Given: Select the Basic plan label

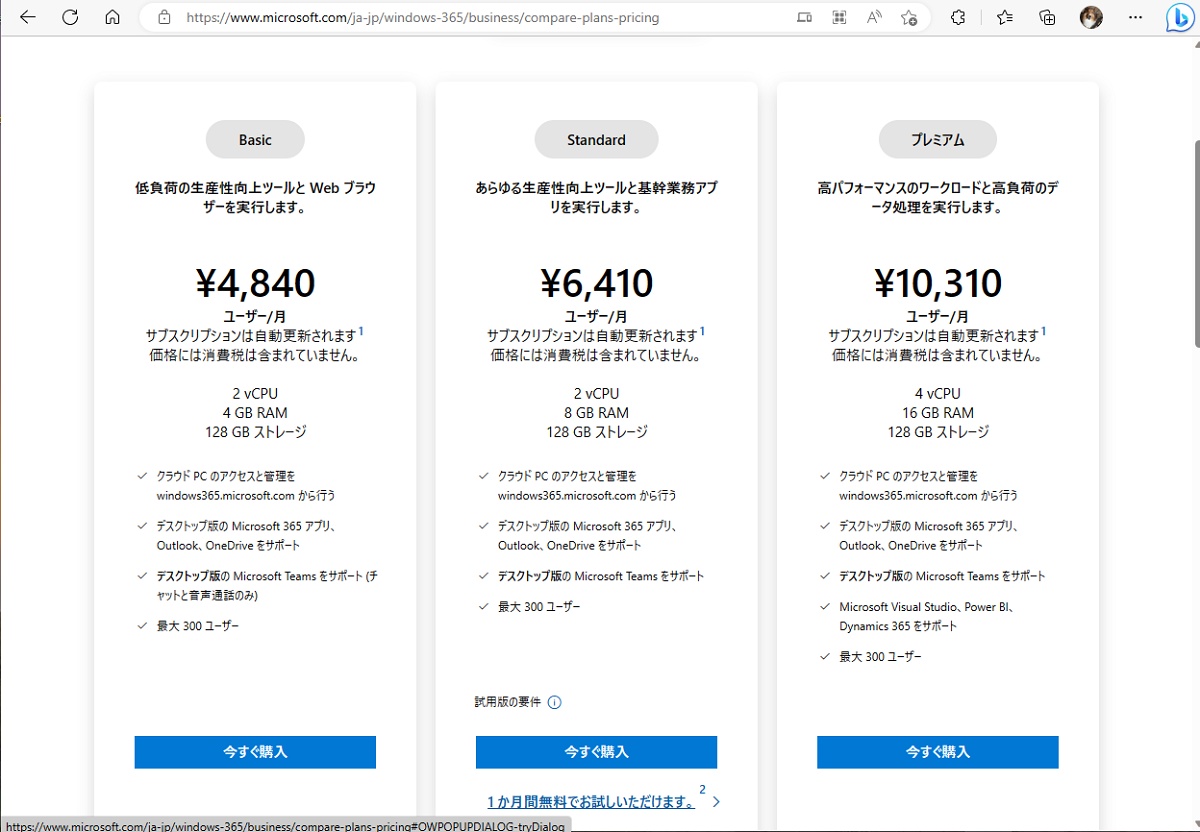Looking at the screenshot, I should [x=255, y=140].
